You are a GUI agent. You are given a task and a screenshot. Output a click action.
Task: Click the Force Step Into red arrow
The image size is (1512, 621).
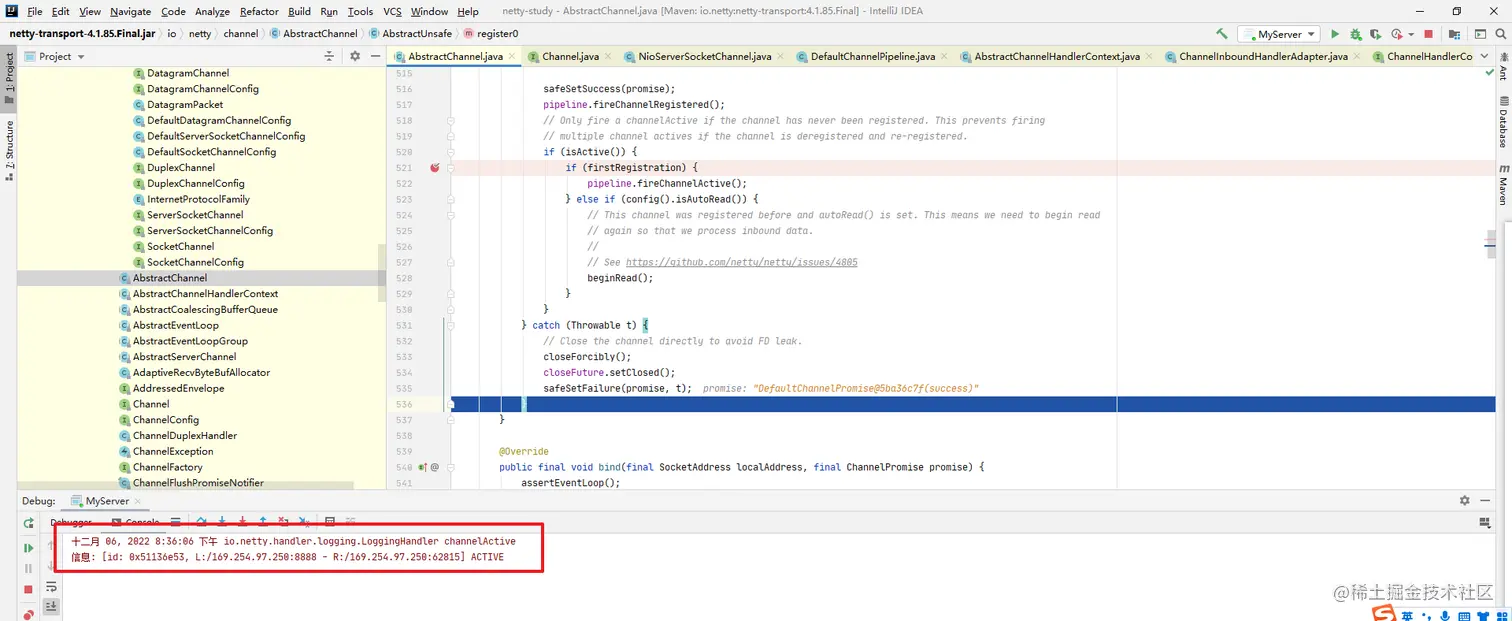click(242, 521)
